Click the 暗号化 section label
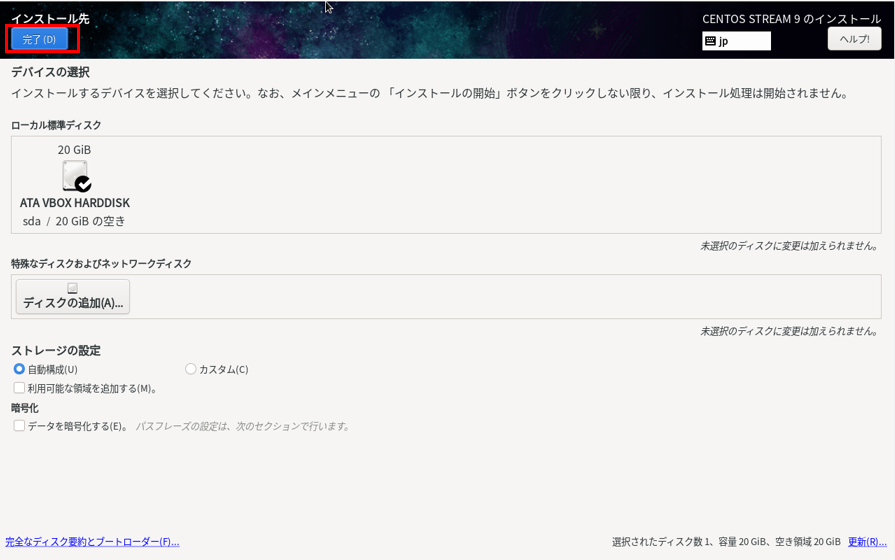 (25, 408)
